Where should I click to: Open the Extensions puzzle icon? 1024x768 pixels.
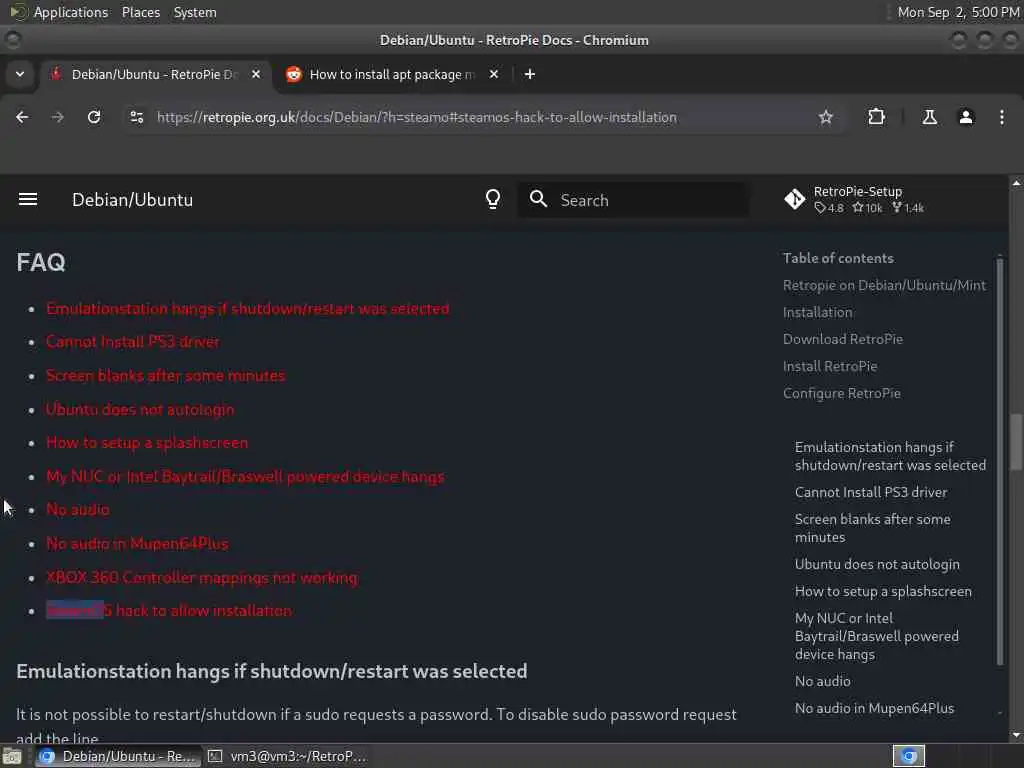click(x=876, y=117)
